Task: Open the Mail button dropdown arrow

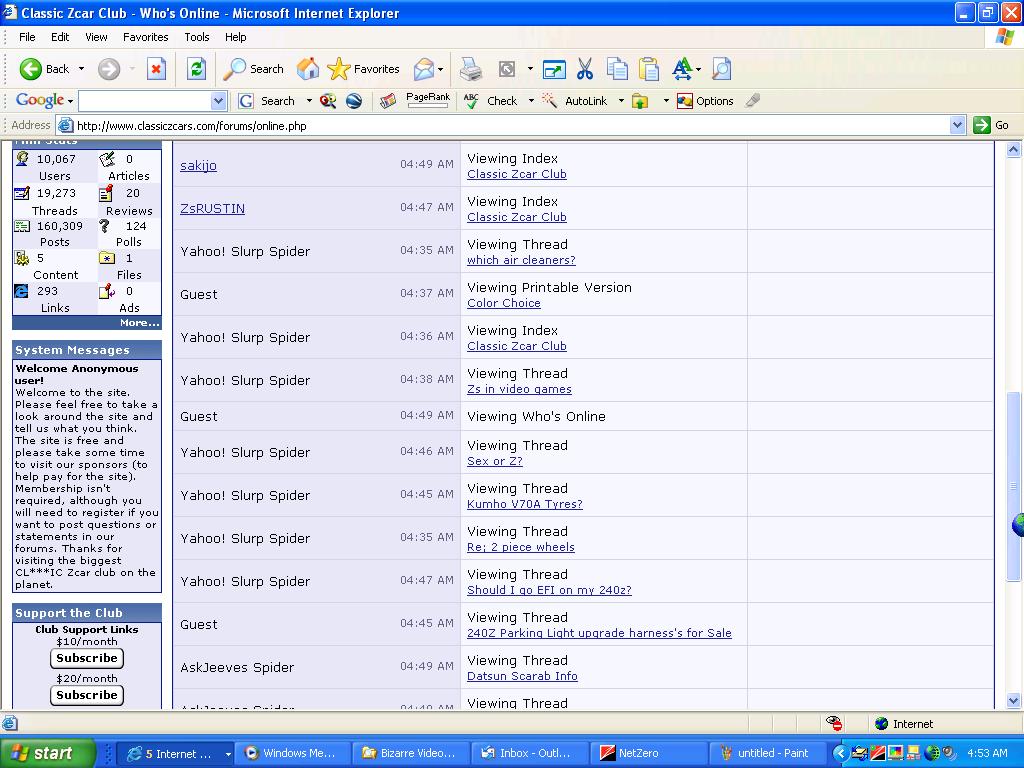Action: pyautogui.click(x=441, y=69)
